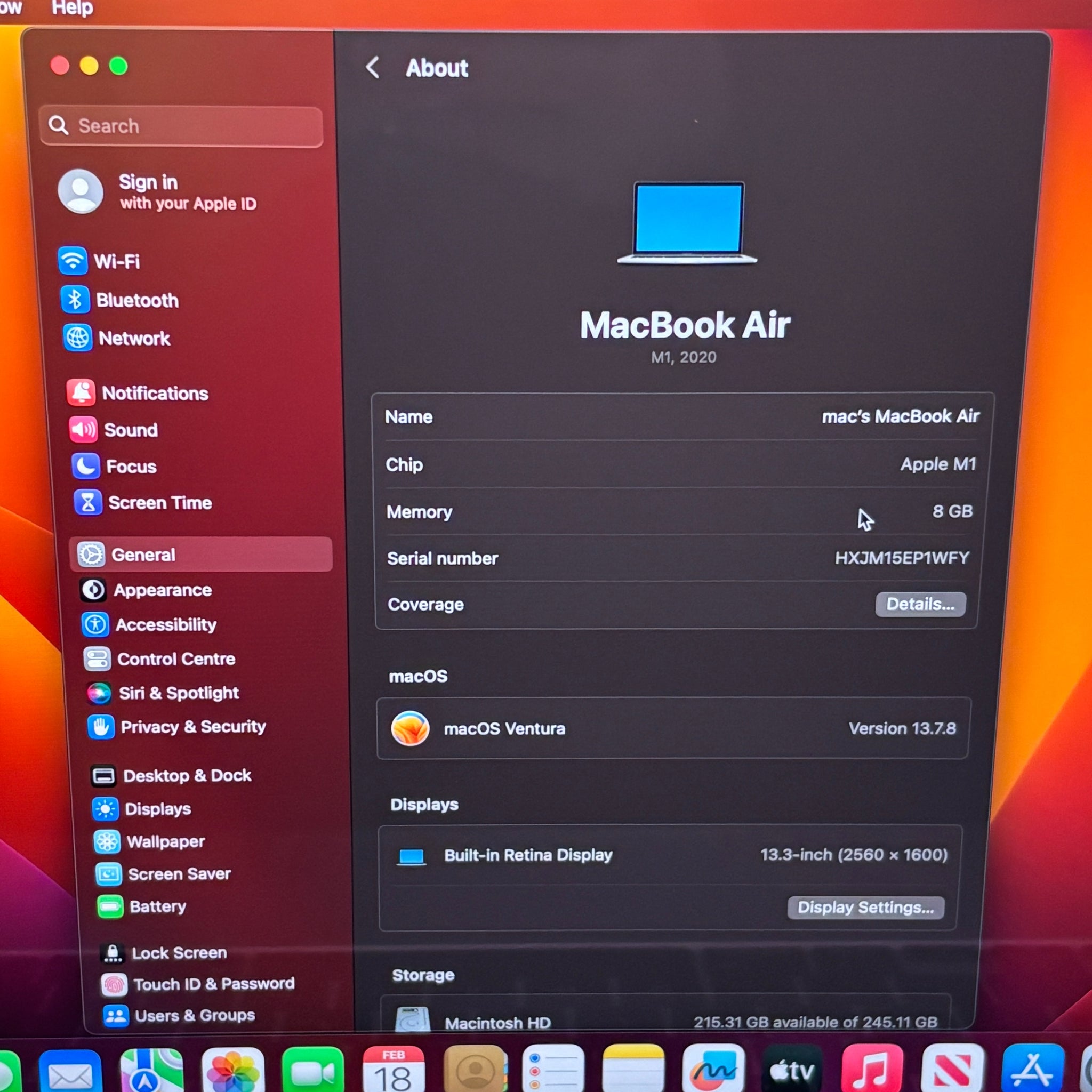1092x1092 pixels.
Task: Click the macOS Ventura version row
Action: [x=672, y=728]
